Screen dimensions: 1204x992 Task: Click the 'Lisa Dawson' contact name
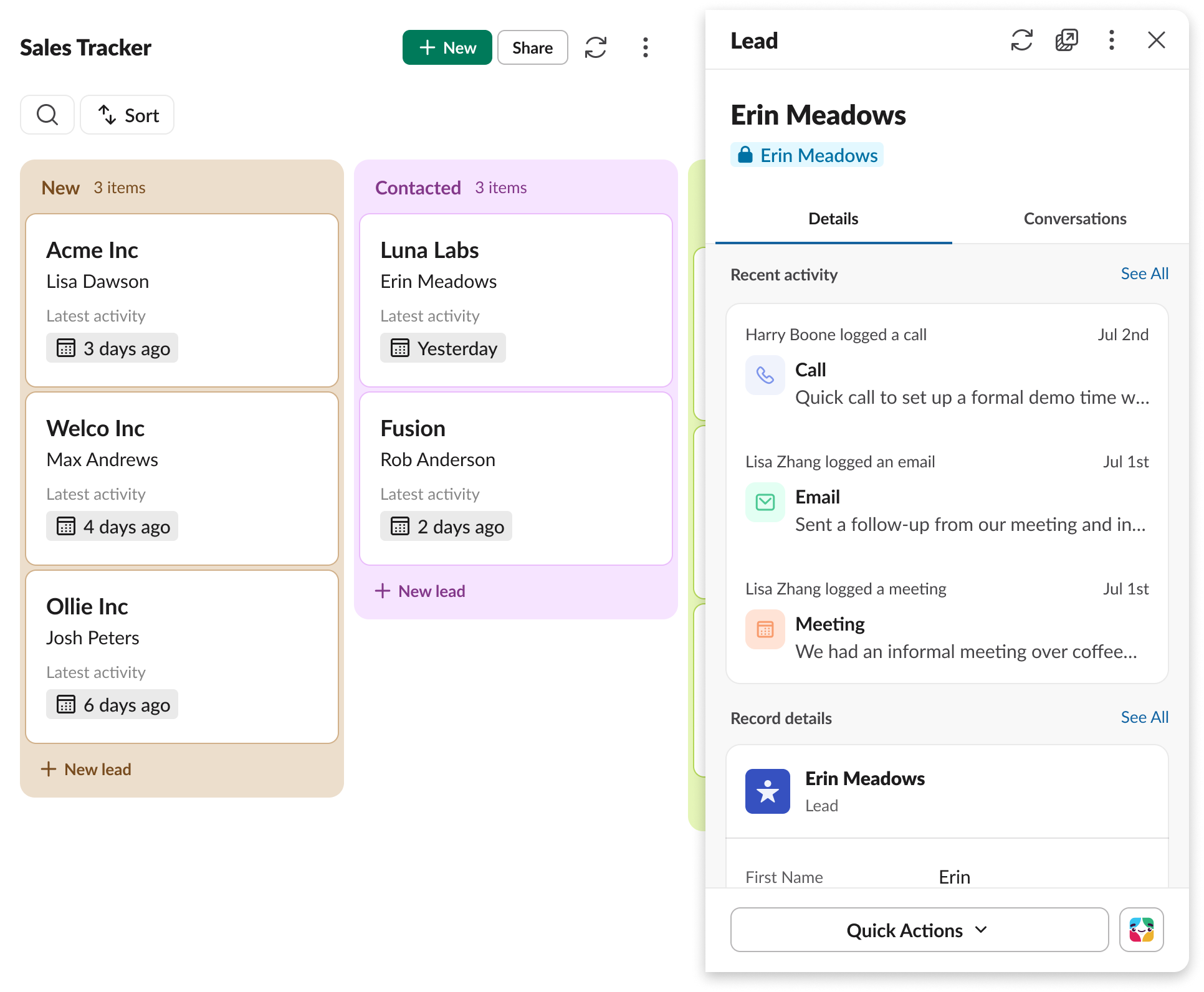(x=98, y=282)
